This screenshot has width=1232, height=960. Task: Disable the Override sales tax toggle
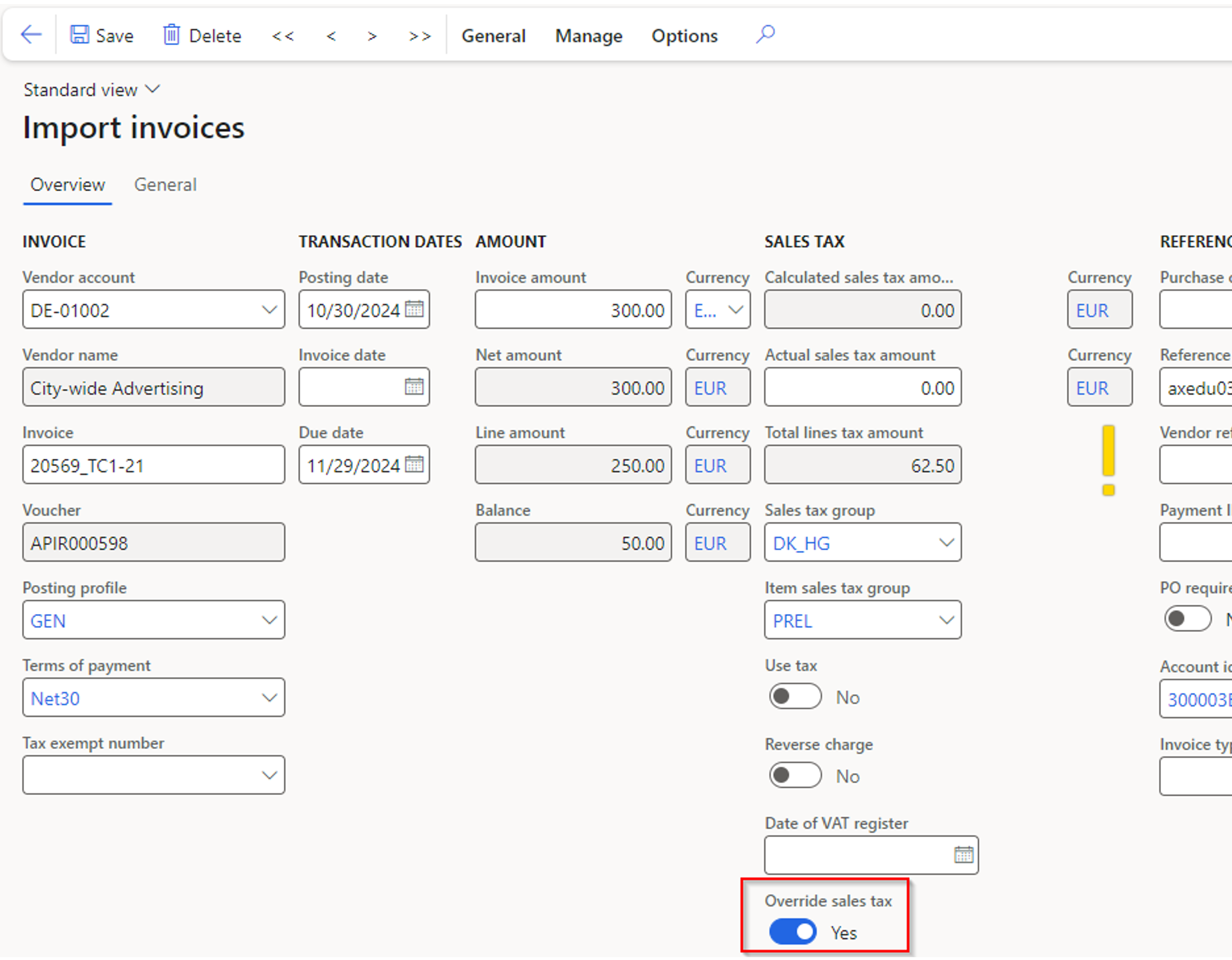[792, 932]
